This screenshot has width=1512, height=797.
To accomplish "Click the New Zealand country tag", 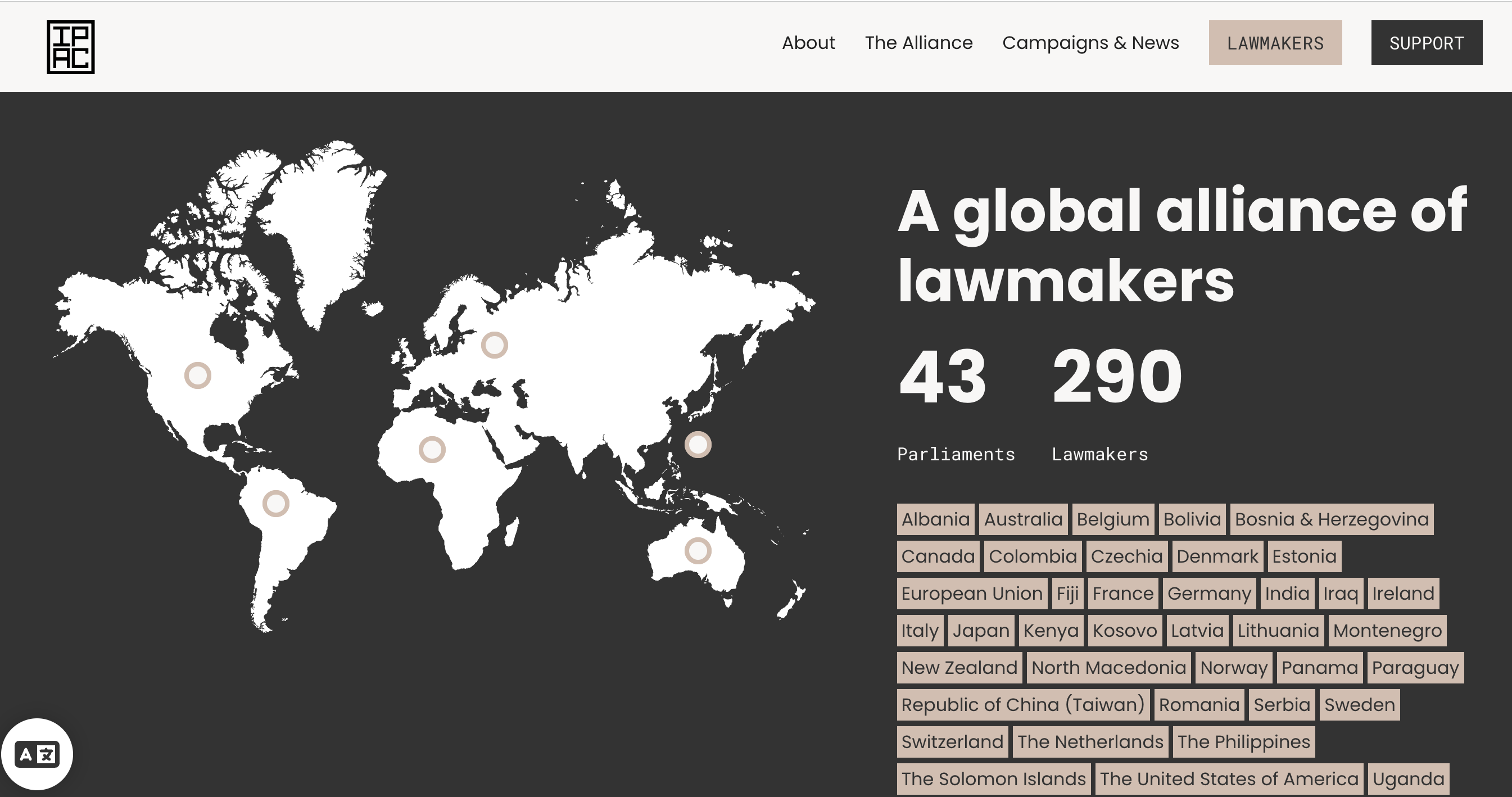I will [x=958, y=667].
